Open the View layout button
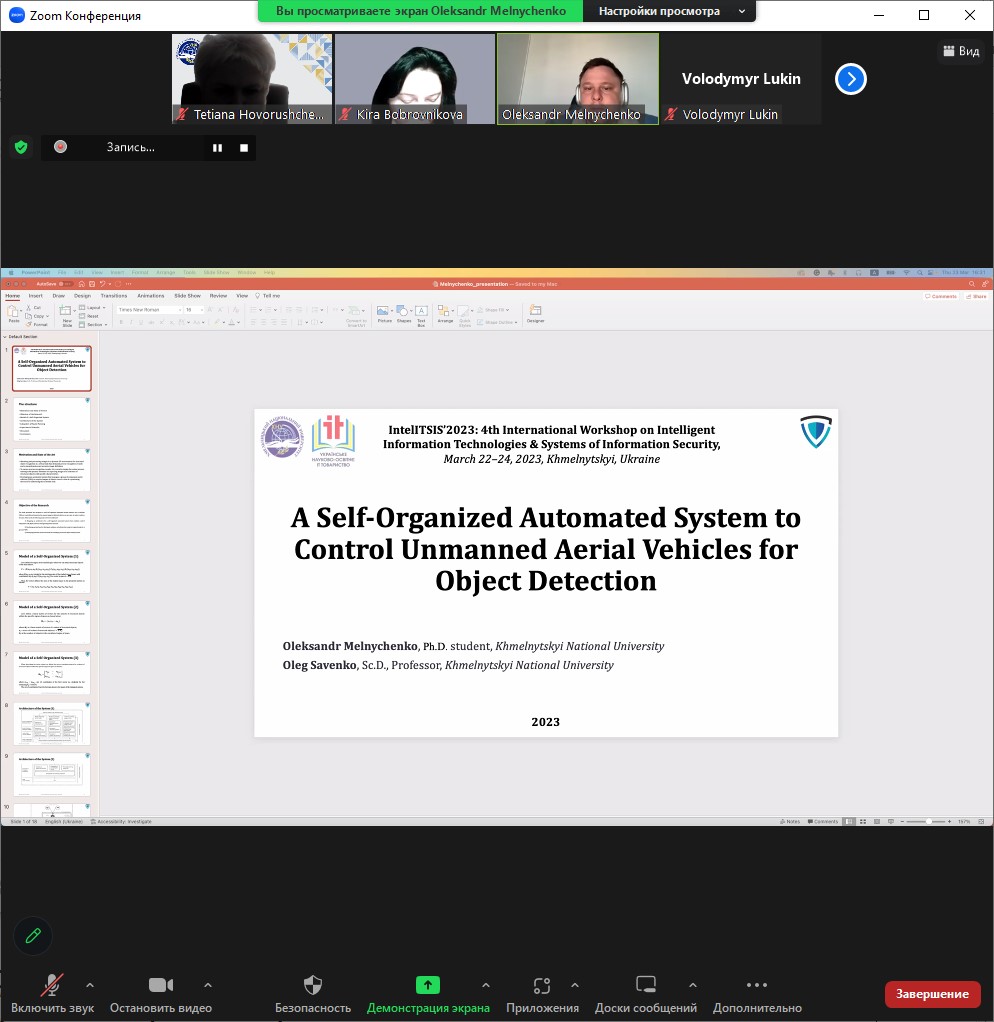This screenshot has width=994, height=1022. [960, 51]
